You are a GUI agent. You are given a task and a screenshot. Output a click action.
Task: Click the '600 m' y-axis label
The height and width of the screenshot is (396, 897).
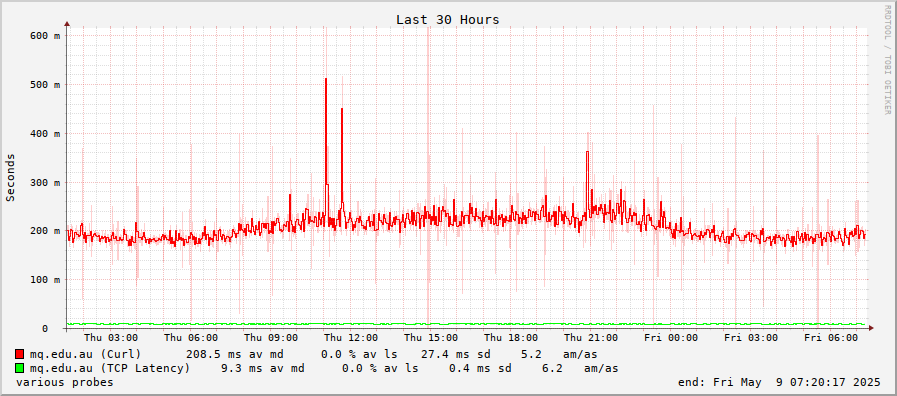click(45, 35)
